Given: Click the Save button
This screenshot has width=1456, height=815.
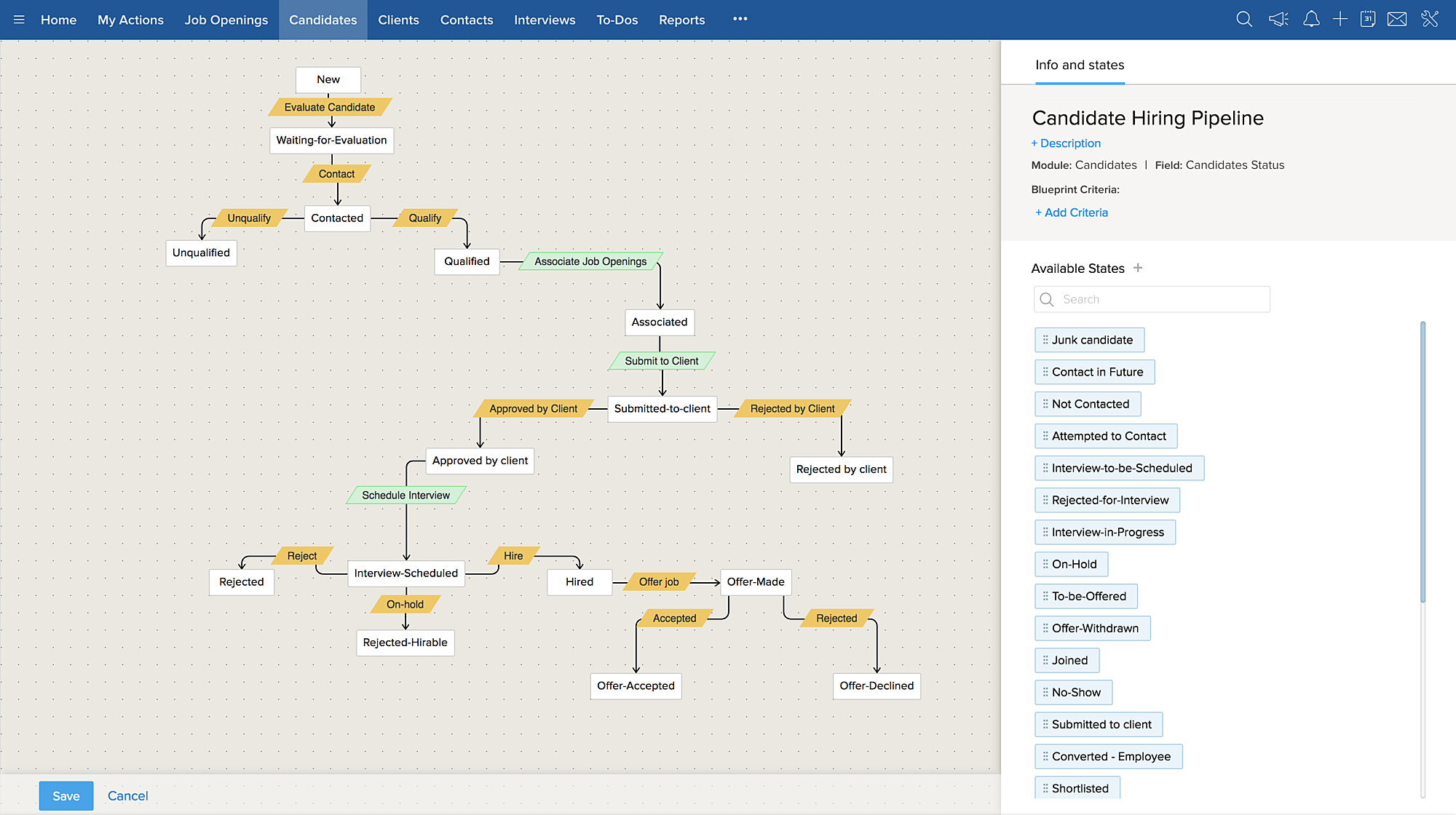Looking at the screenshot, I should (x=66, y=795).
